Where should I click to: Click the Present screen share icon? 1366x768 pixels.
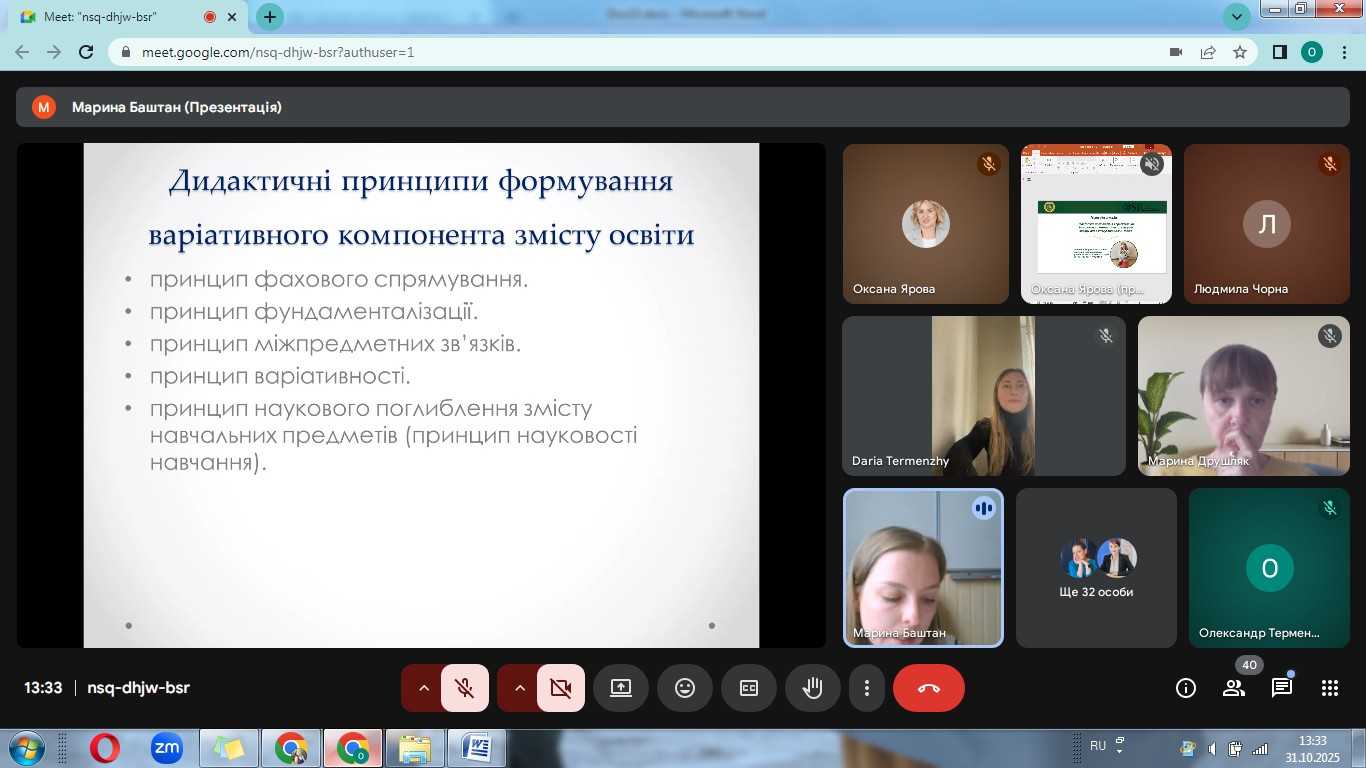point(621,688)
